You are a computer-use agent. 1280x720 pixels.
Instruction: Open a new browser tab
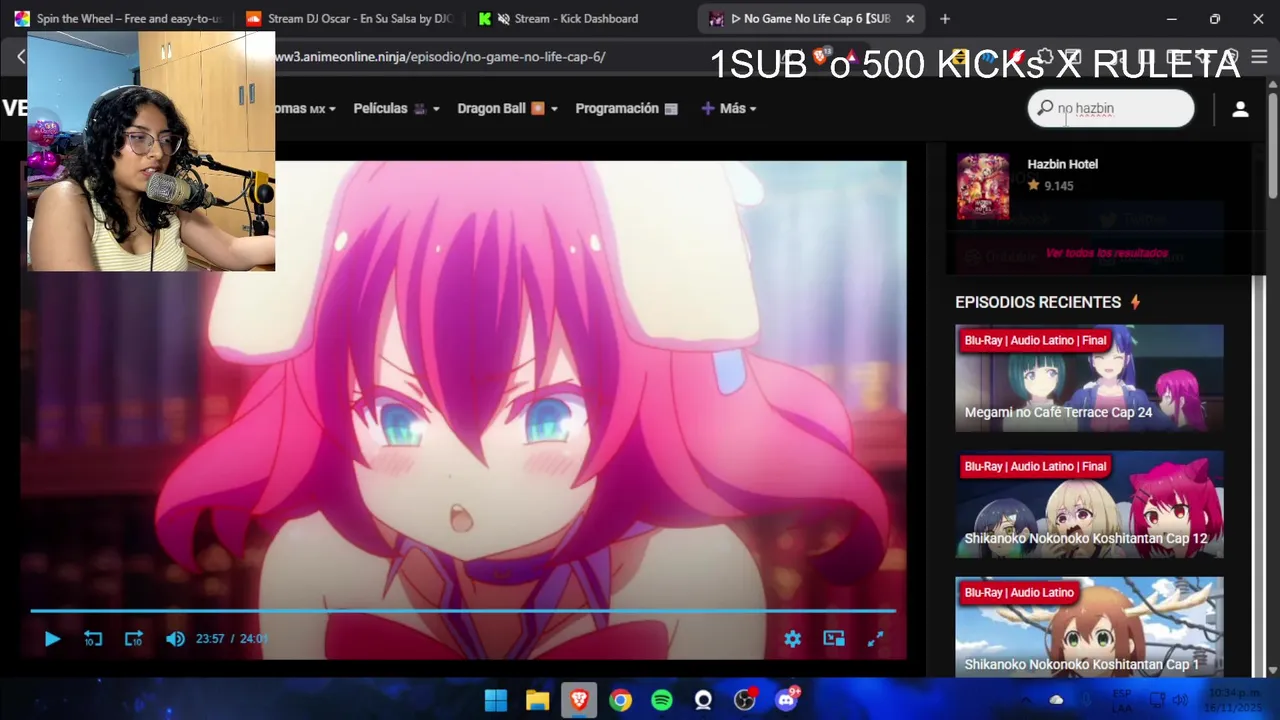[x=945, y=18]
